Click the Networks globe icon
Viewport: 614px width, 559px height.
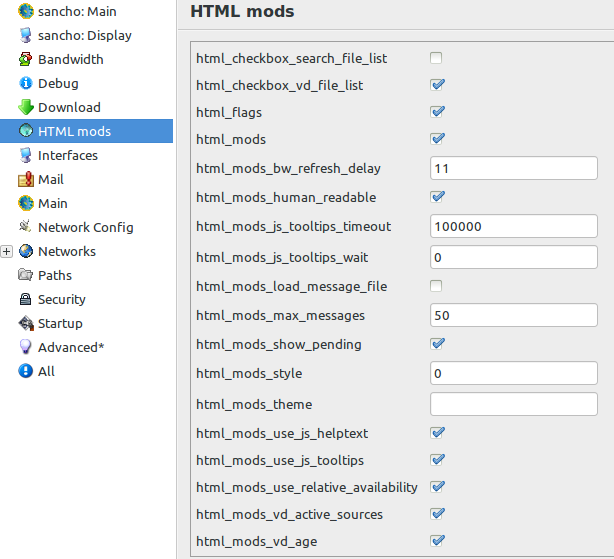tap(26, 251)
